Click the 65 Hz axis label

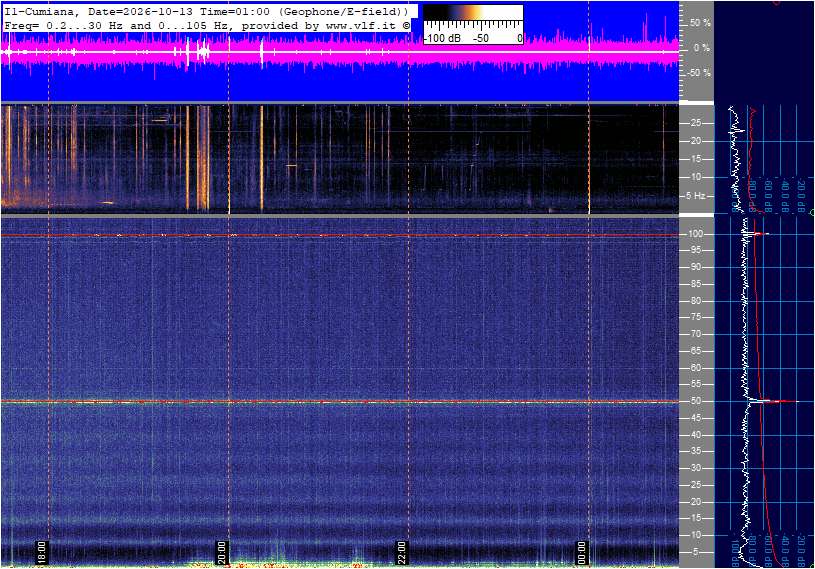[695, 351]
